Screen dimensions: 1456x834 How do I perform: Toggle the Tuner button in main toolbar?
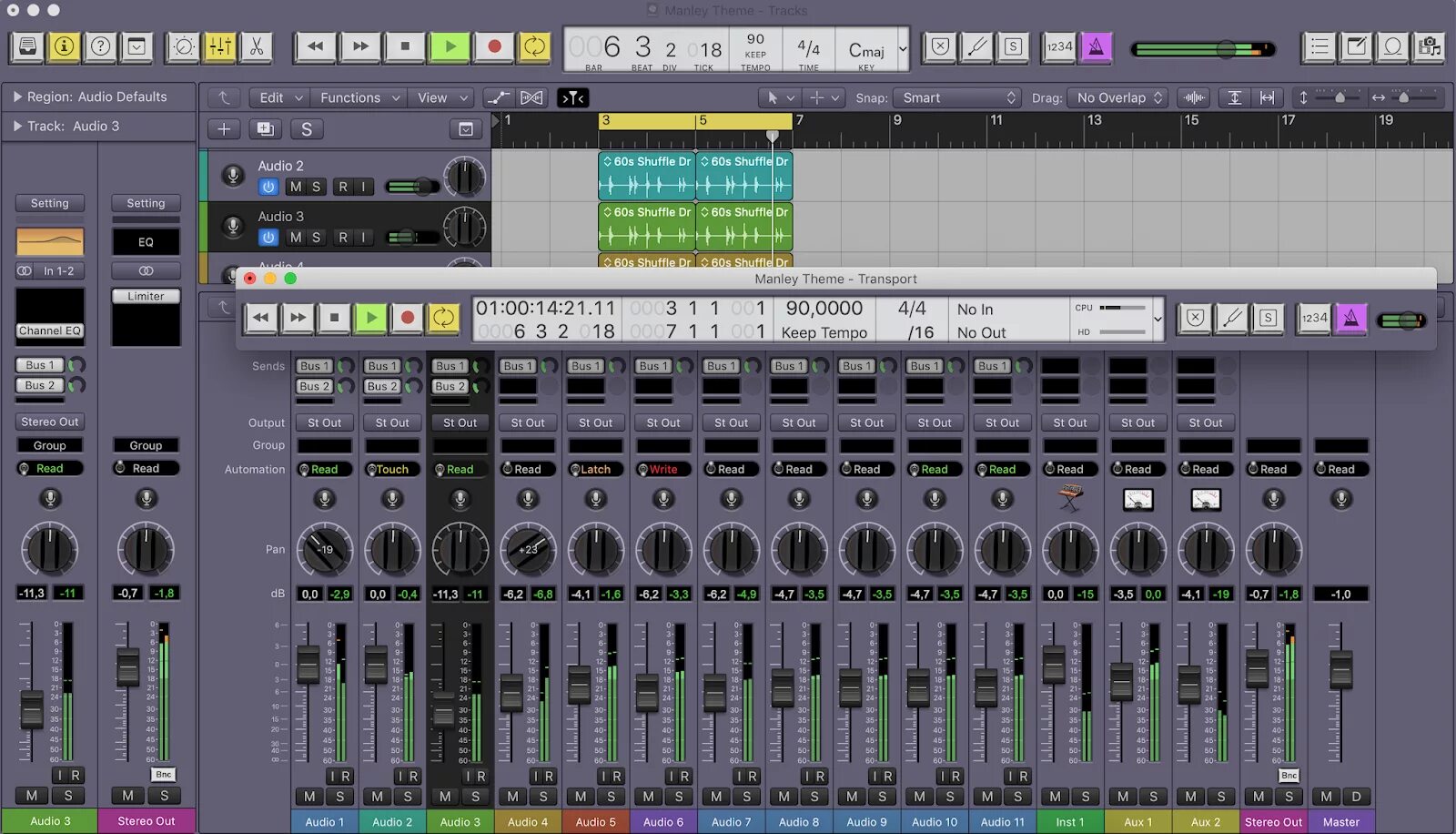click(977, 46)
